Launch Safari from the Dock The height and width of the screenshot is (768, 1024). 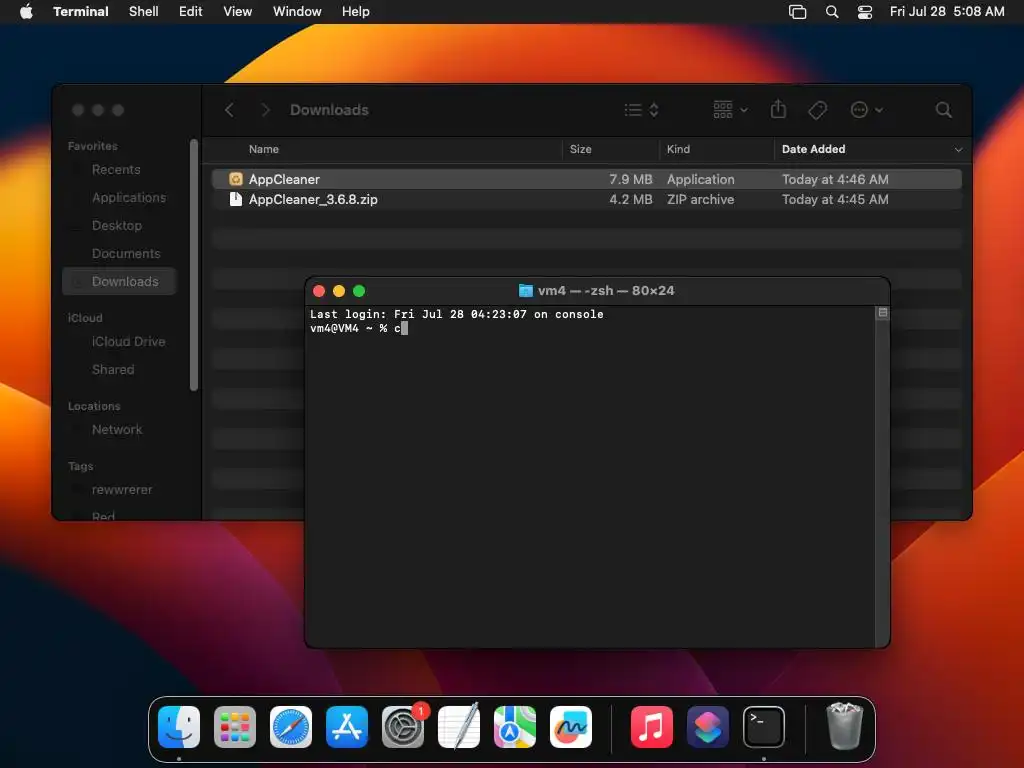(291, 727)
